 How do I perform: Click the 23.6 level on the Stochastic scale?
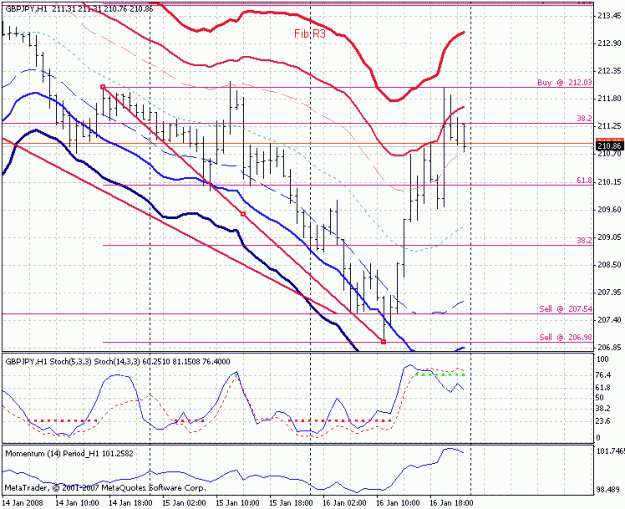(603, 421)
